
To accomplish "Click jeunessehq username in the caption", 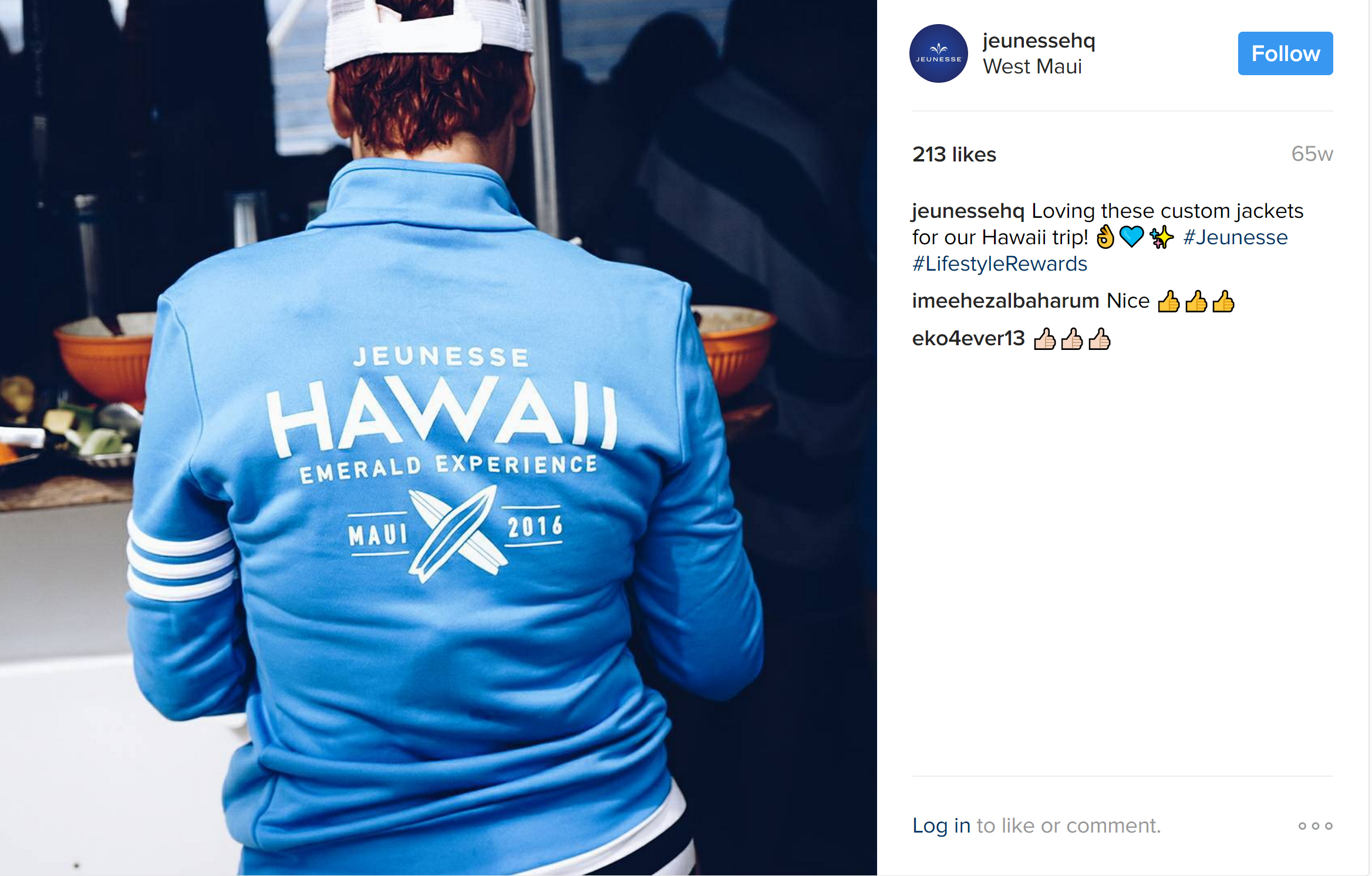I will coord(968,211).
